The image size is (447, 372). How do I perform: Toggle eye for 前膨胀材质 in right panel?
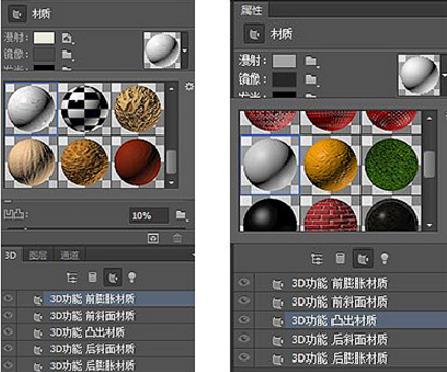coord(244,283)
